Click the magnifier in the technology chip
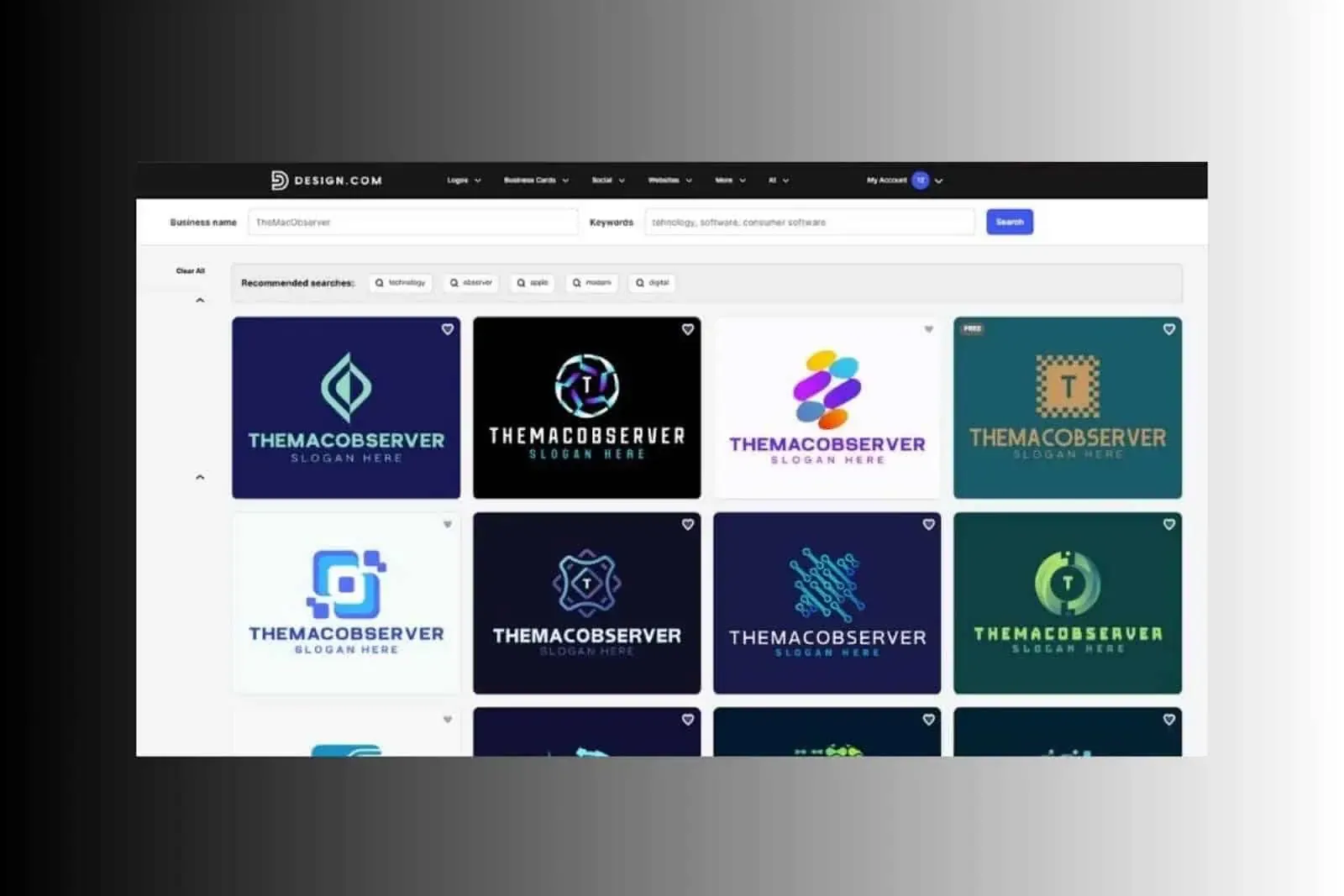Viewport: 1344px width, 896px height. [381, 283]
